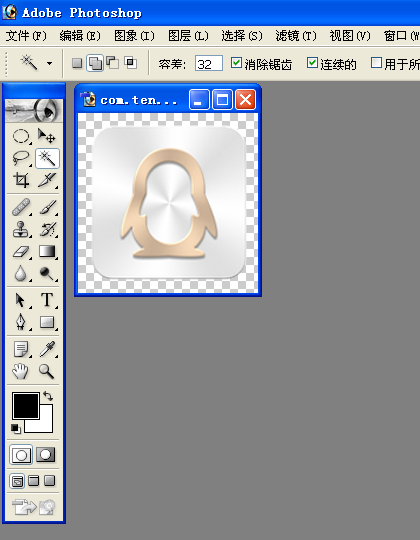Select the Hand tool
Image resolution: width=420 pixels, height=540 pixels.
tap(21, 371)
